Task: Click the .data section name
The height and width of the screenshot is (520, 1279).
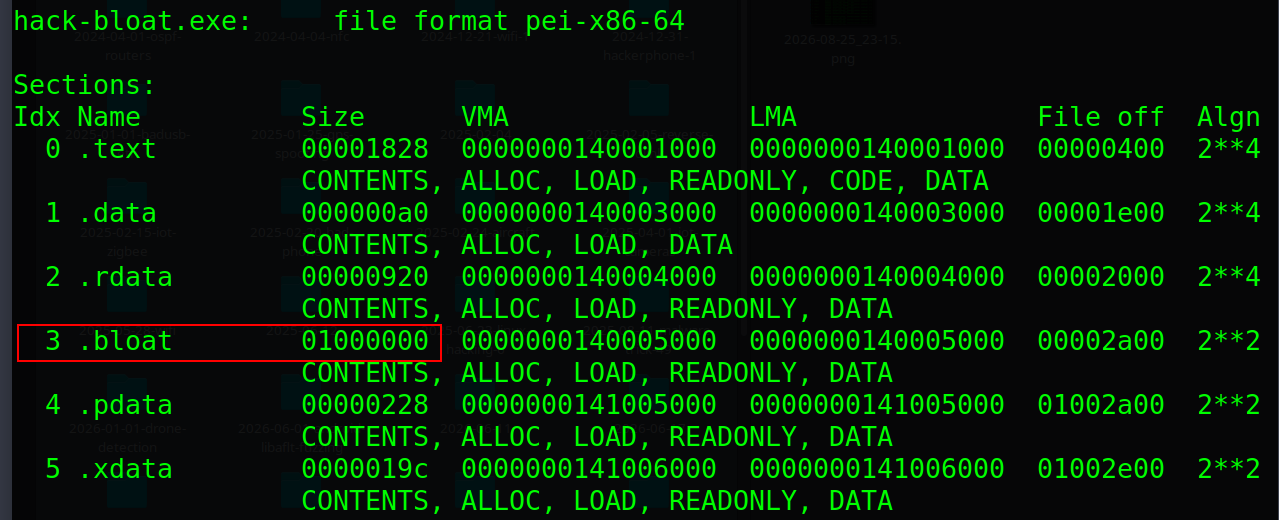Action: [117, 213]
